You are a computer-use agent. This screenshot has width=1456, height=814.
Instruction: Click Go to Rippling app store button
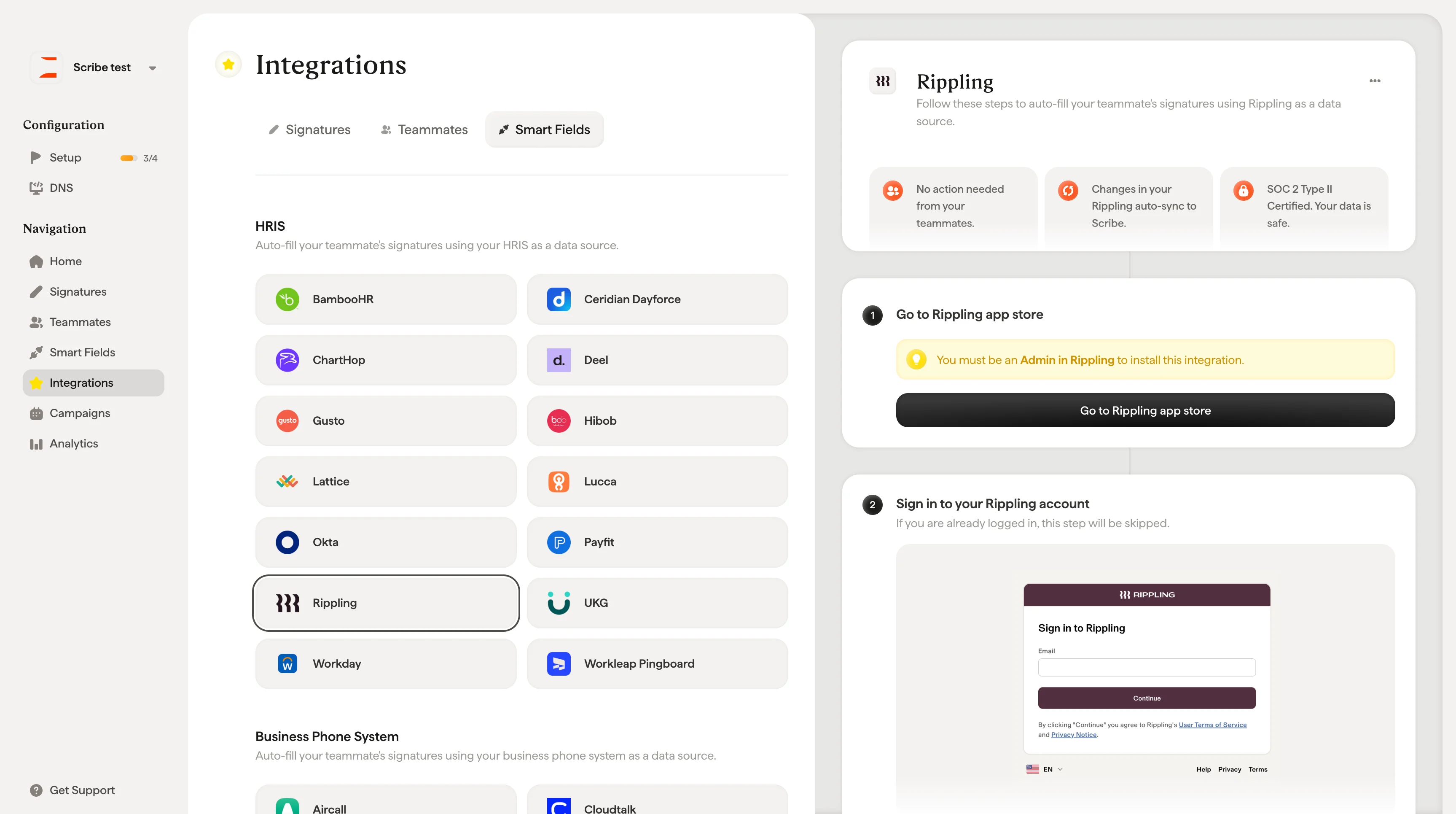pos(1145,411)
